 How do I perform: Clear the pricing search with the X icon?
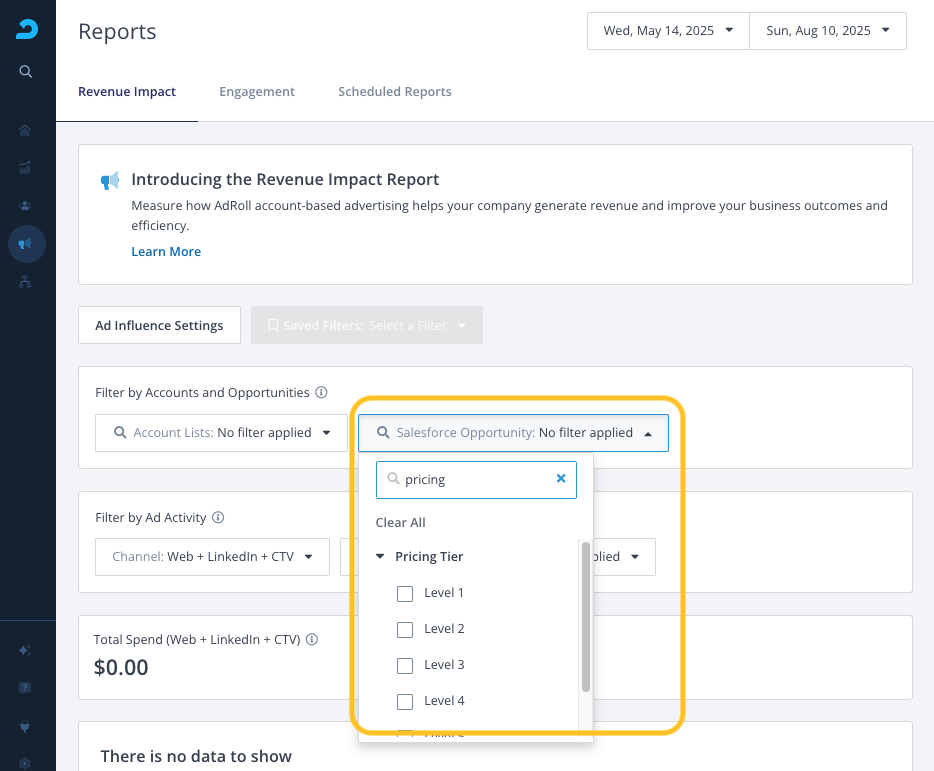click(561, 478)
